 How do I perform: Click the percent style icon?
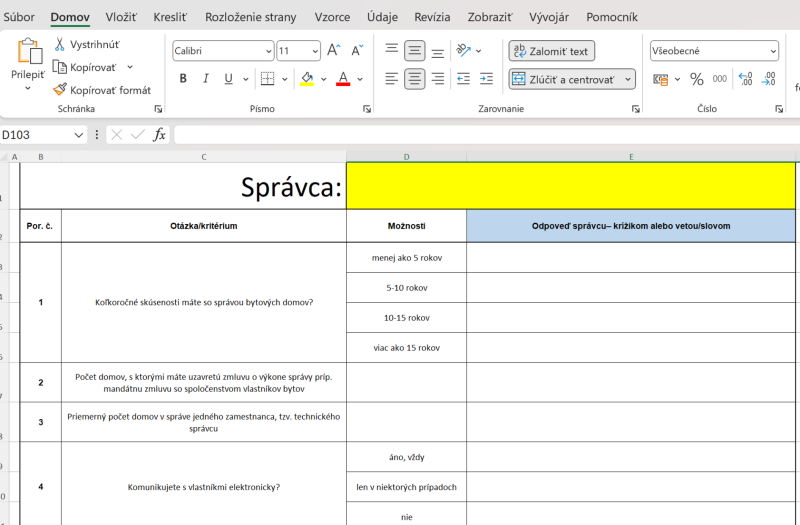696,79
